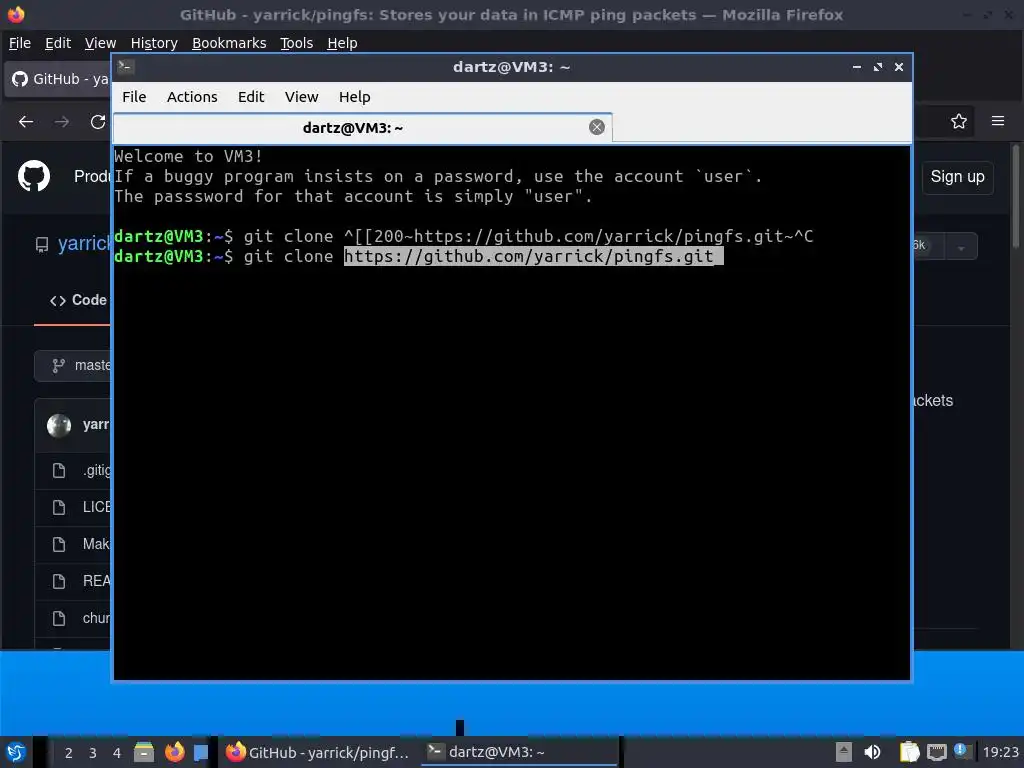Click file icon beside LICENSE
This screenshot has width=1024, height=768.
(x=59, y=507)
